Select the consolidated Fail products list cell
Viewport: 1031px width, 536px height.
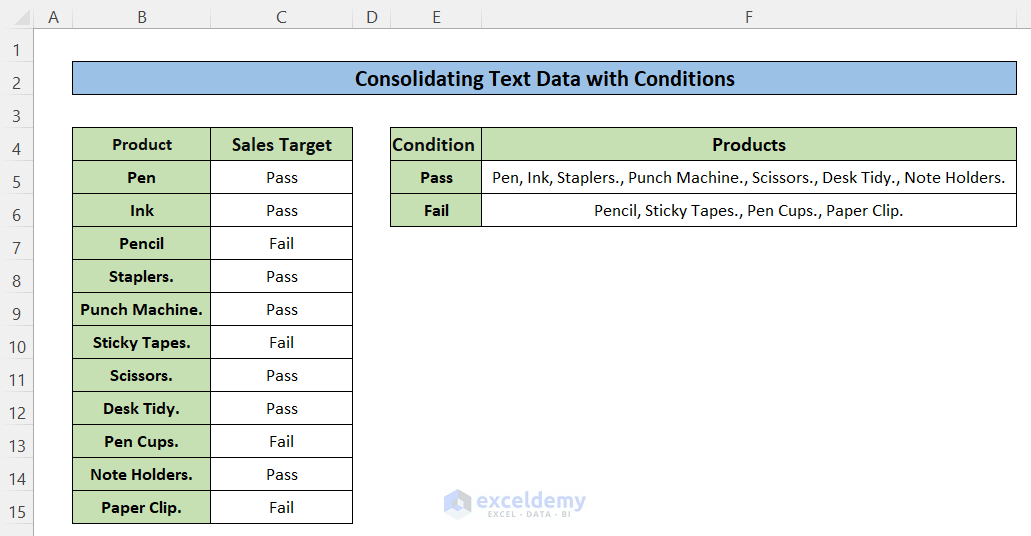[749, 210]
